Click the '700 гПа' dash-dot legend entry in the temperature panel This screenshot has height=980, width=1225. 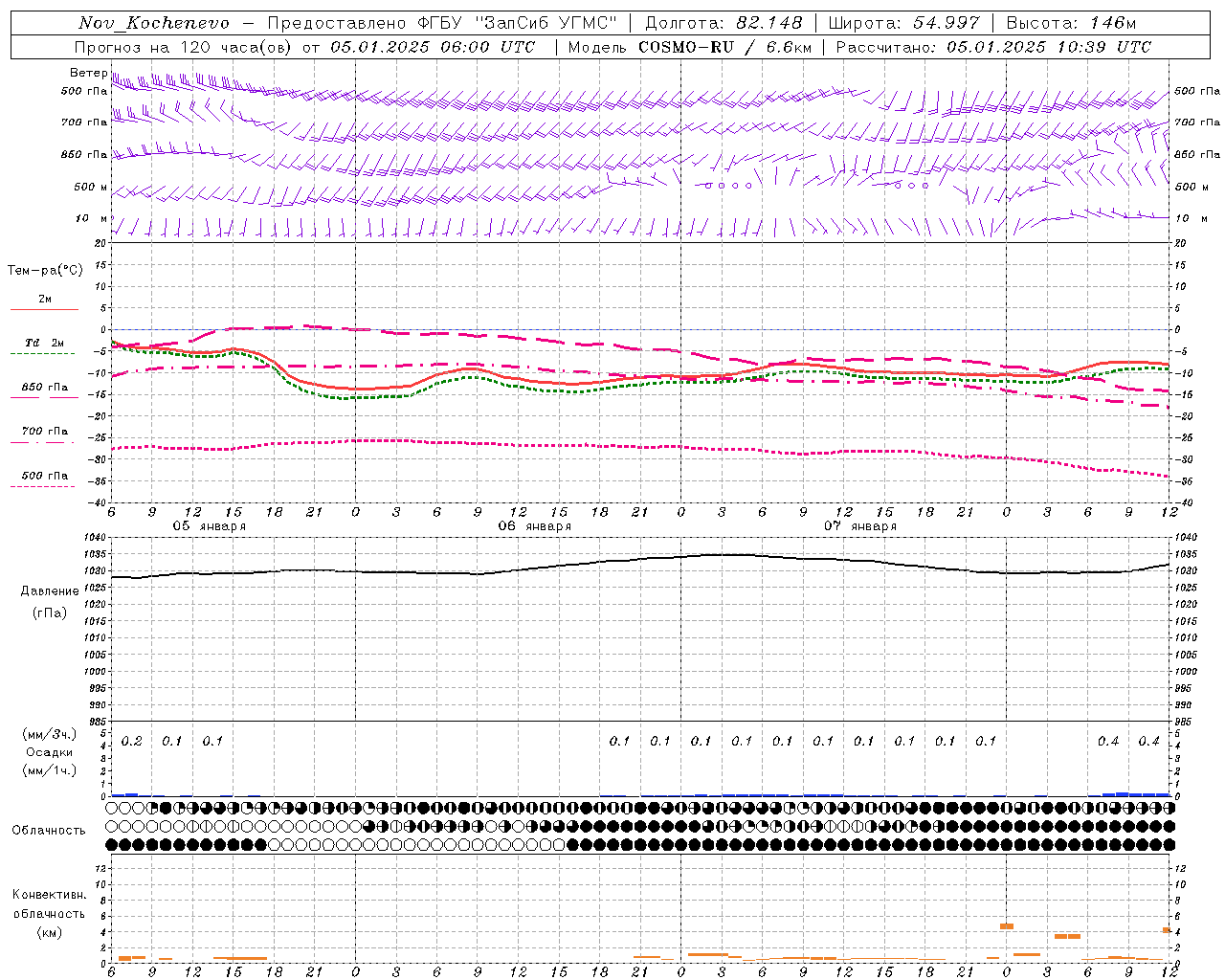point(44,432)
